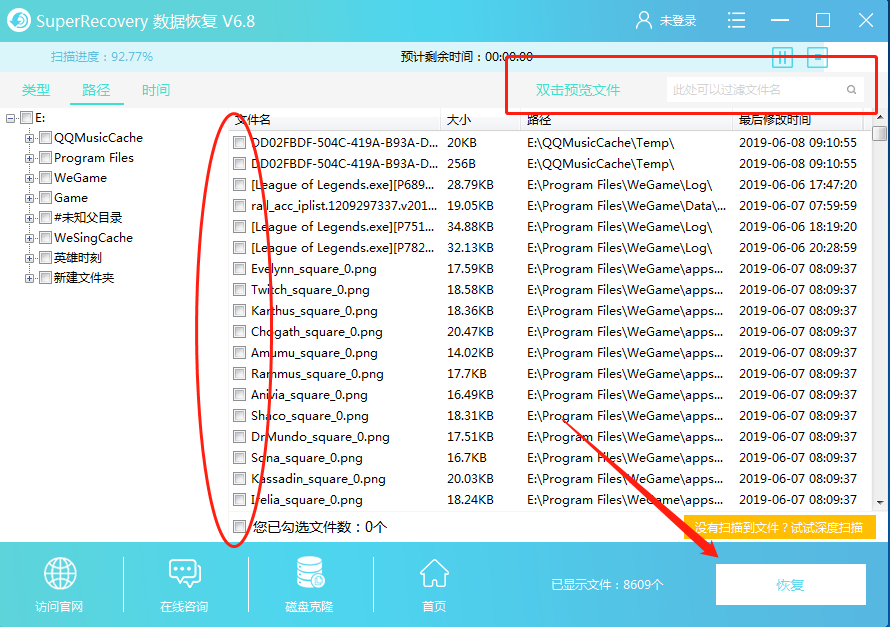Return to 首页 using the home icon
890x627 pixels.
(x=434, y=573)
